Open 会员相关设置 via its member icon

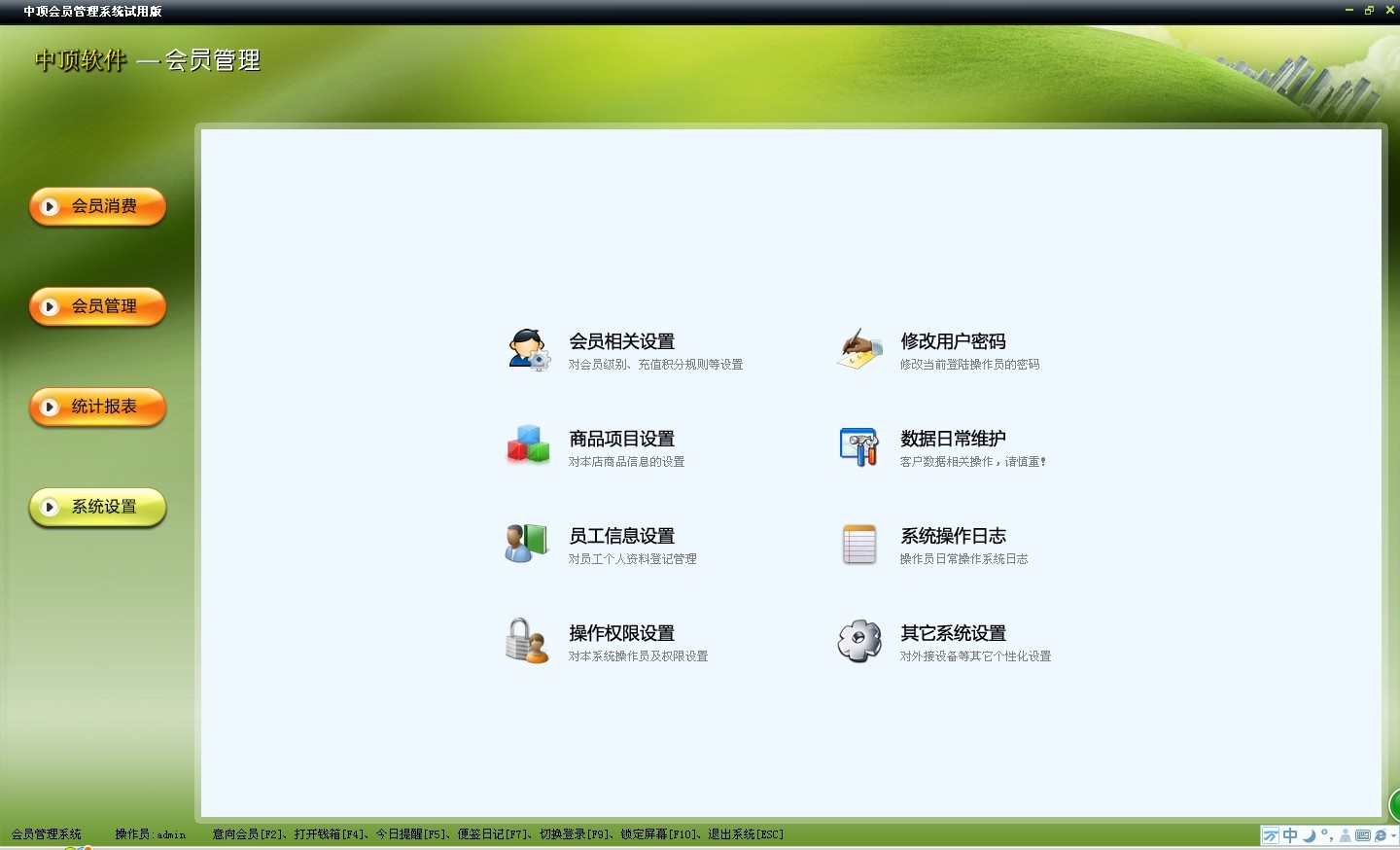pyautogui.click(x=529, y=349)
